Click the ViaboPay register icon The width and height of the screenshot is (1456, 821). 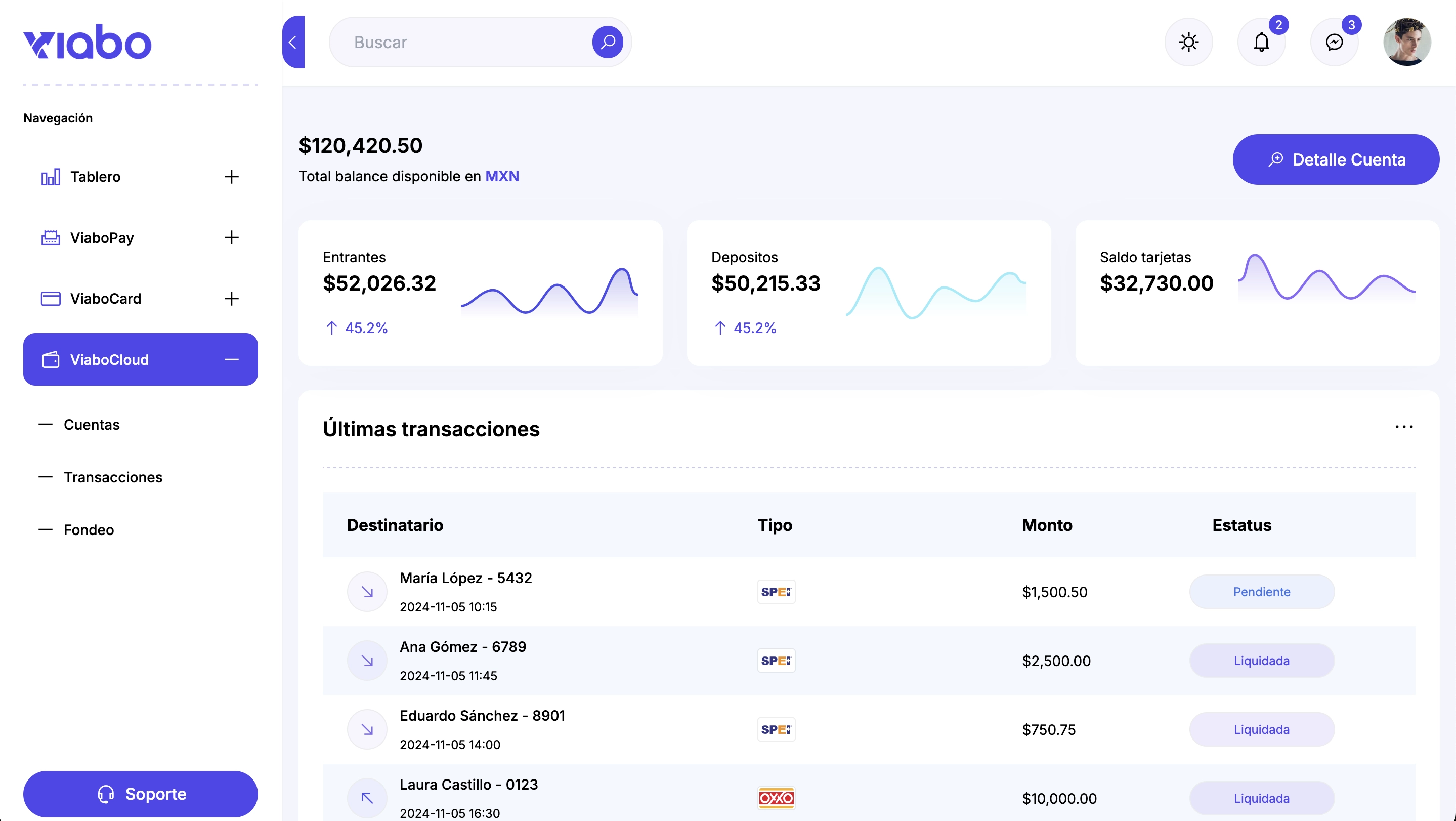(50, 238)
